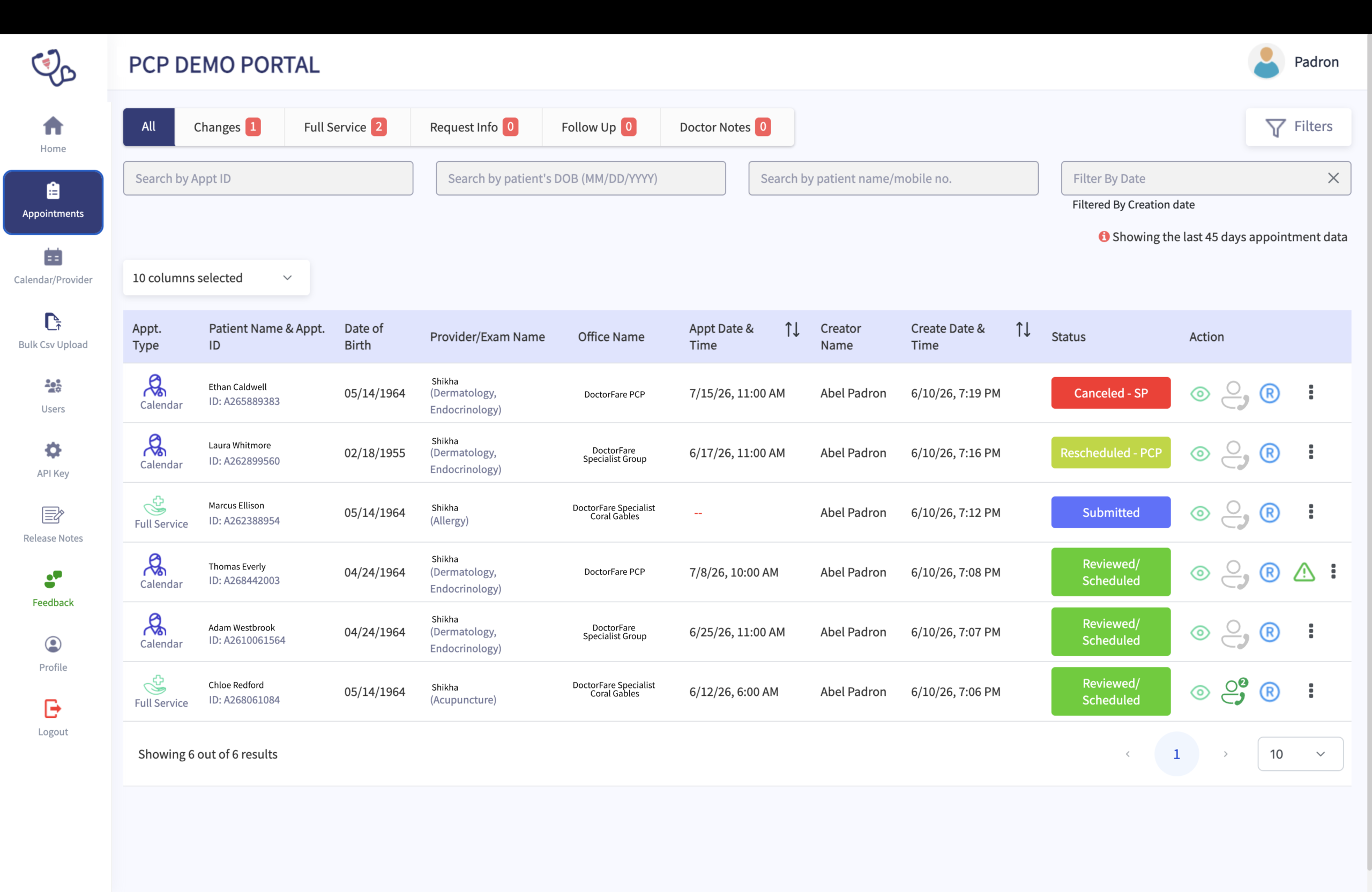Click assign-user icon for Marcus Ellison

coord(1234,513)
